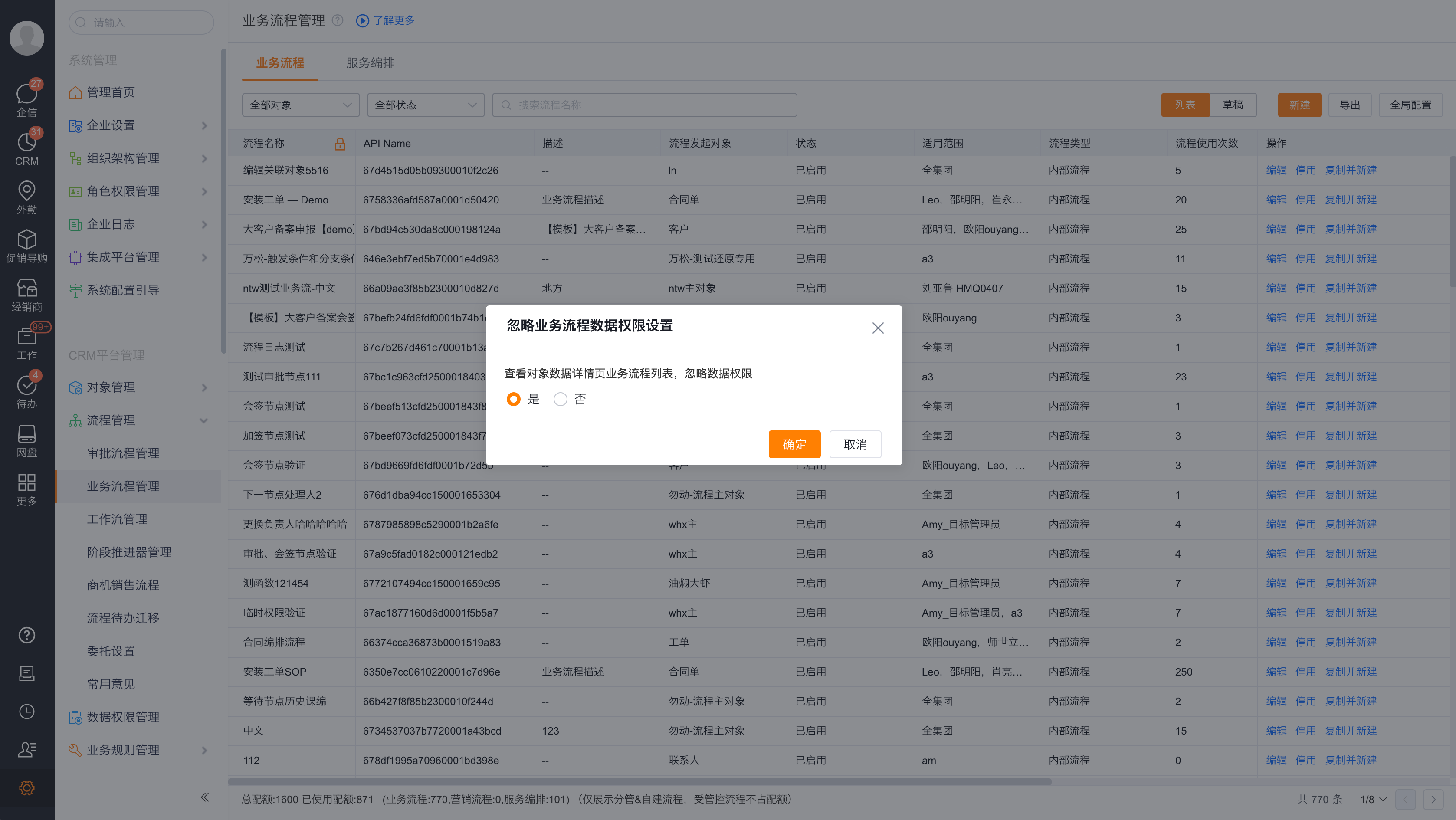Screen dimensions: 1456x820
Task: Click the notes icon below the sidebar help icon
Action: (26, 673)
